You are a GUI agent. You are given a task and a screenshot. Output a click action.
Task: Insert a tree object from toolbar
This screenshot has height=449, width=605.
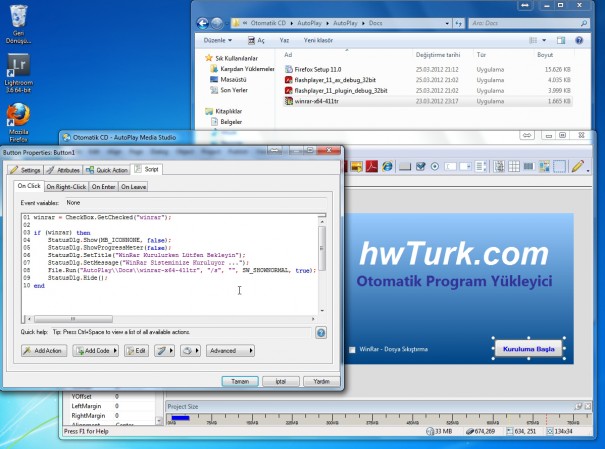coord(499,167)
